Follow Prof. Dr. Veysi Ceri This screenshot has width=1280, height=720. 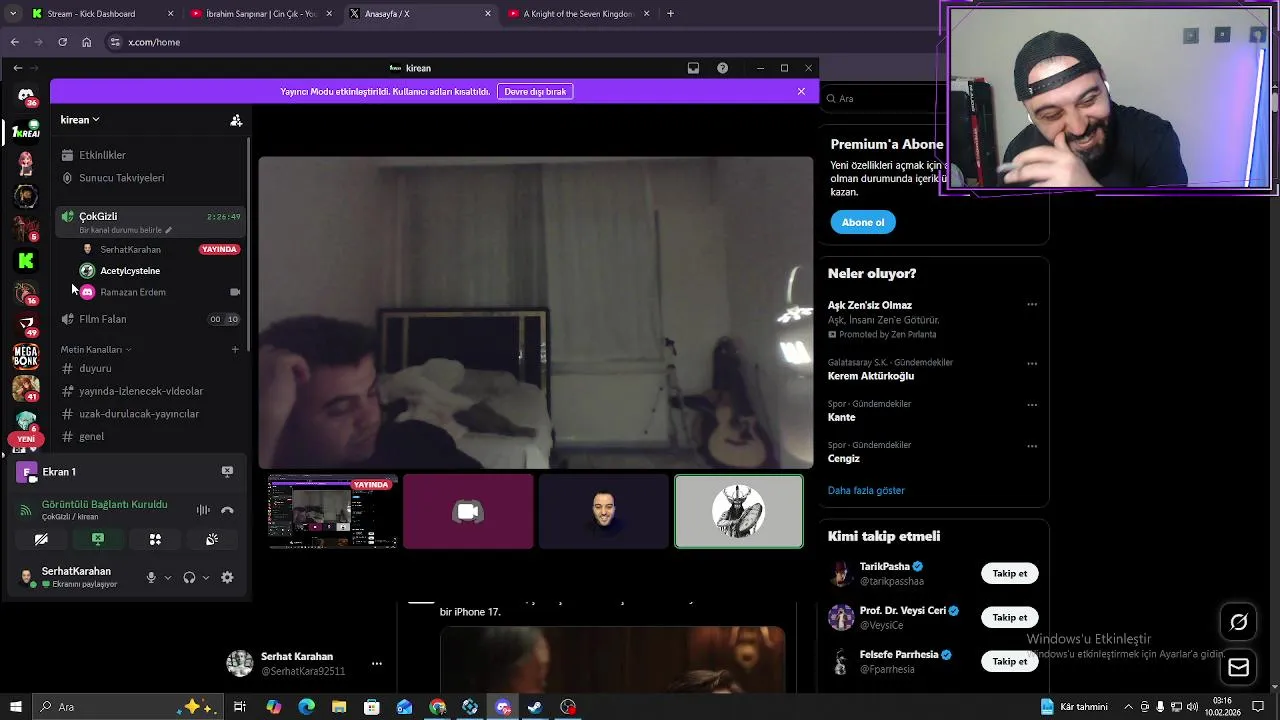[1010, 618]
